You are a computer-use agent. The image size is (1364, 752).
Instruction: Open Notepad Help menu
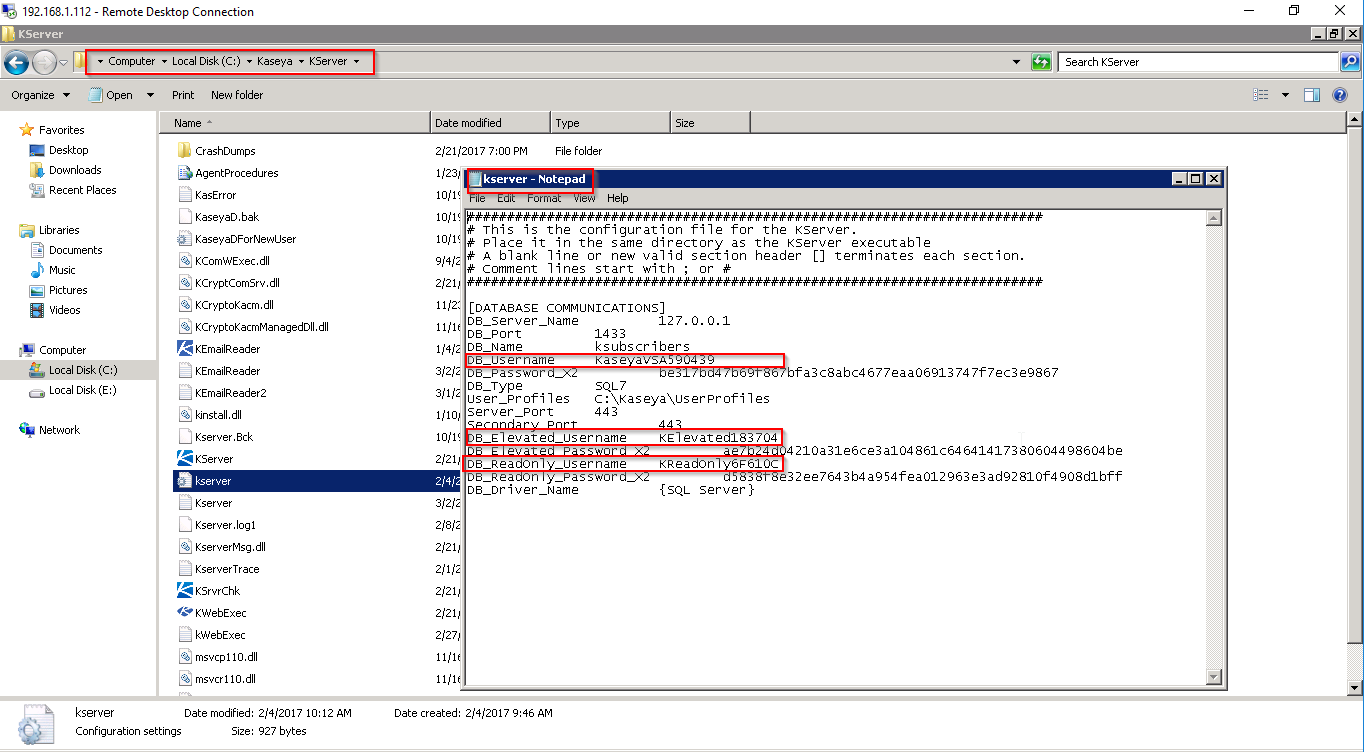[618, 198]
